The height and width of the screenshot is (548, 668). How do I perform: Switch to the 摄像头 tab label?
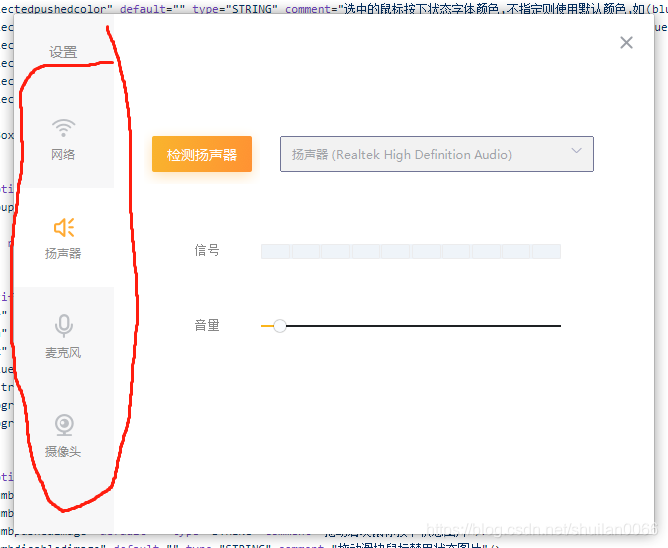click(x=63, y=451)
